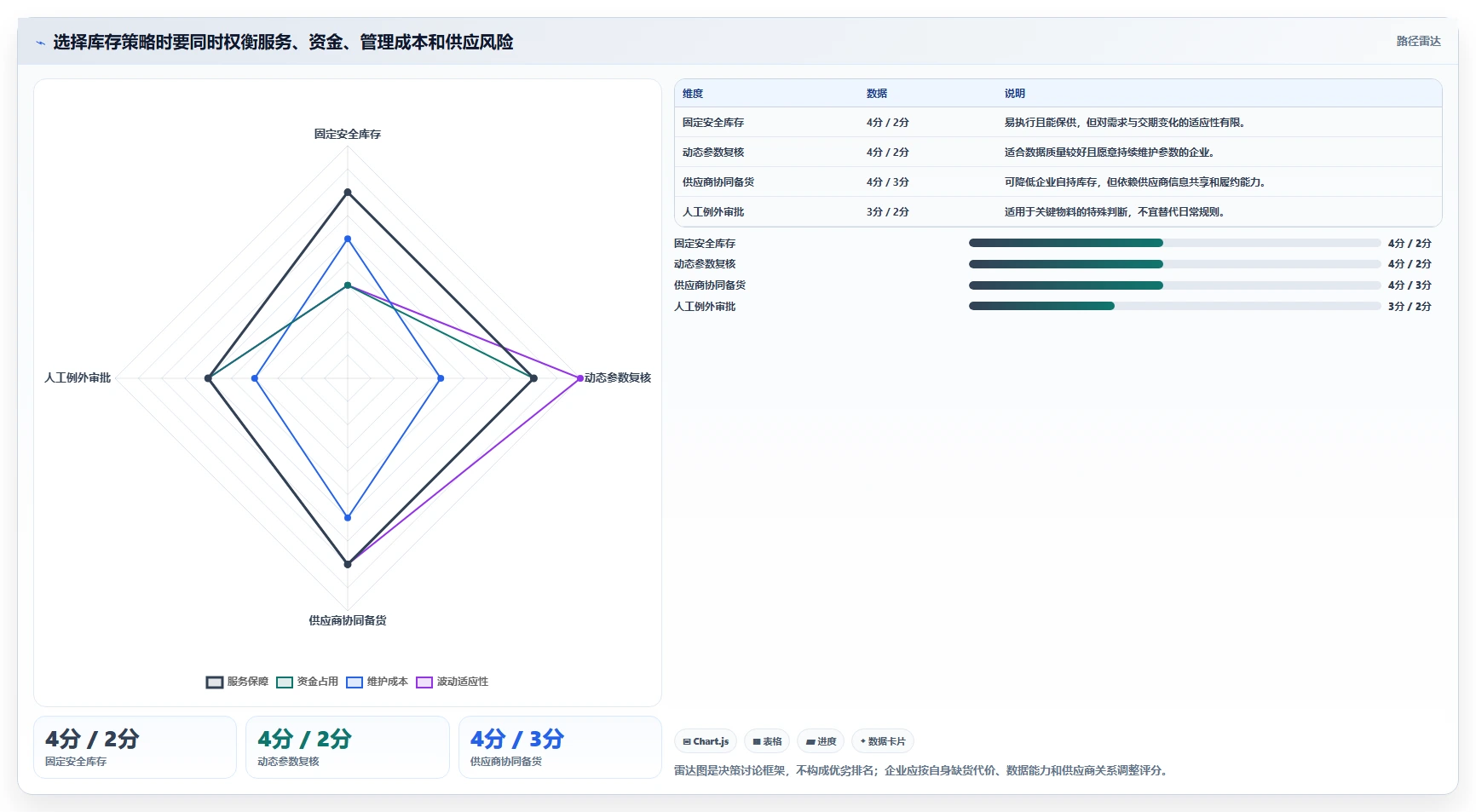Open the 动态参数复核 stat card

point(348,747)
